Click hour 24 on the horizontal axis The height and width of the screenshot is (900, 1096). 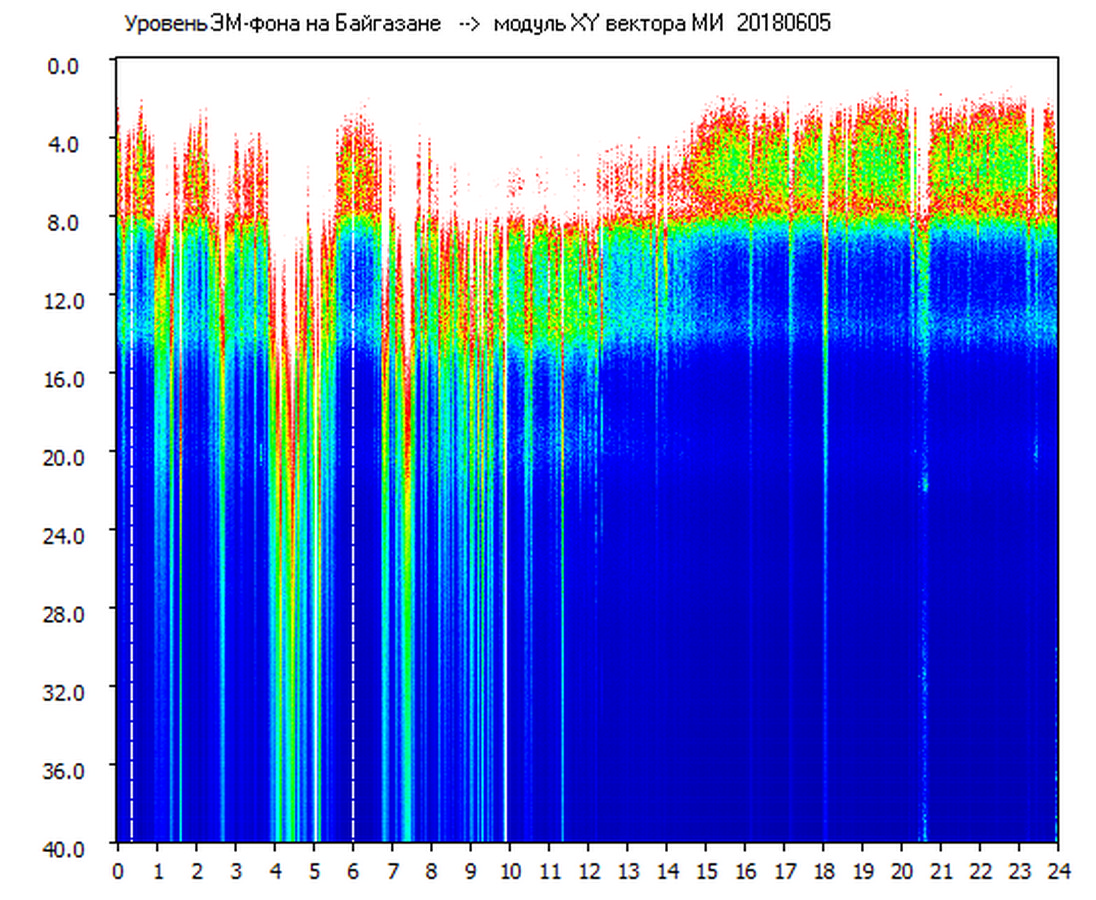1057,871
